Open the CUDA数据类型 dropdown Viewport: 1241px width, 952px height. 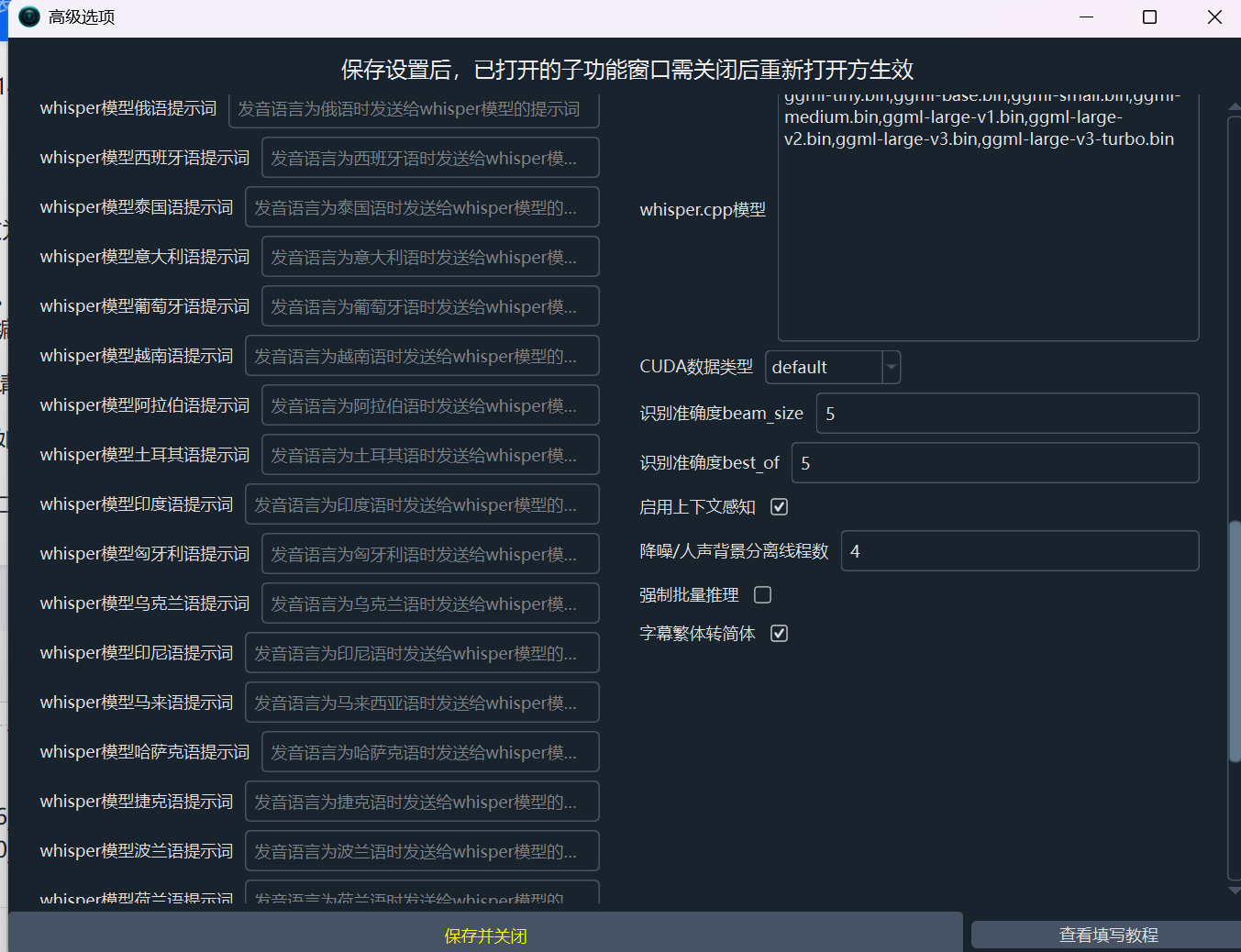click(x=889, y=367)
